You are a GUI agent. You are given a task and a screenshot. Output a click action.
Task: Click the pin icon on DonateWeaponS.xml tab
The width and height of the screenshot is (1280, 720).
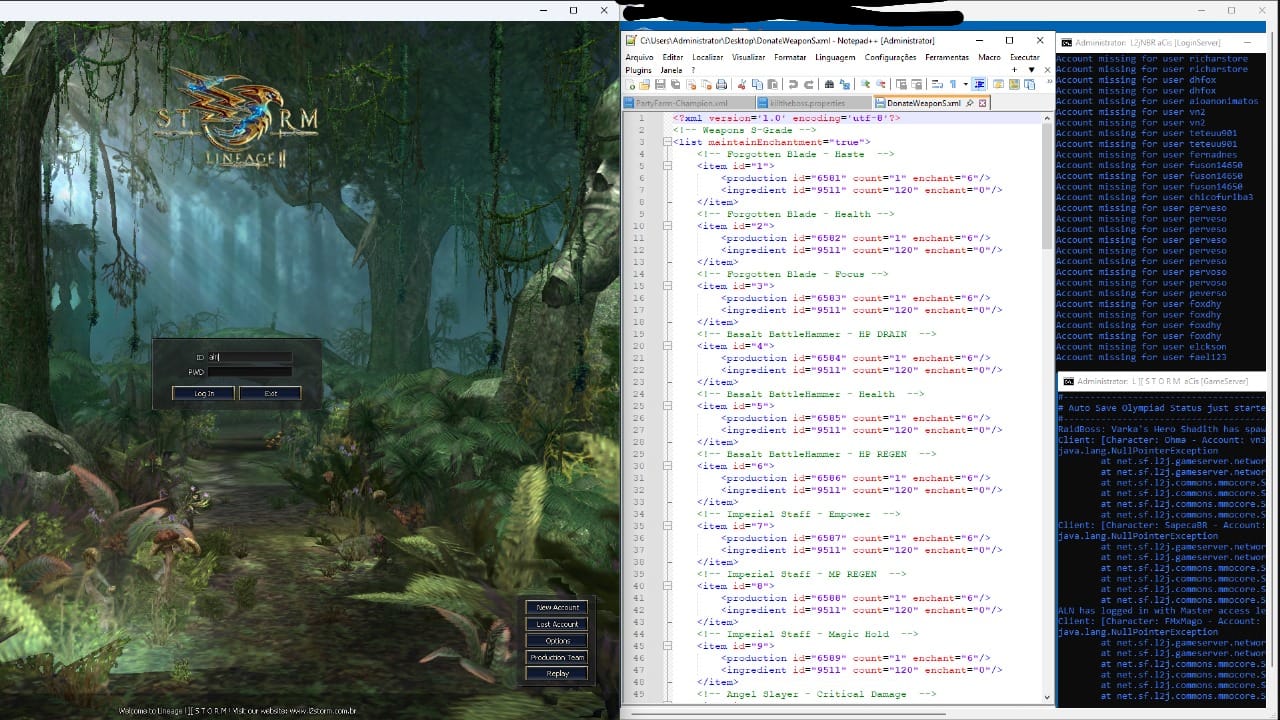click(x=970, y=103)
